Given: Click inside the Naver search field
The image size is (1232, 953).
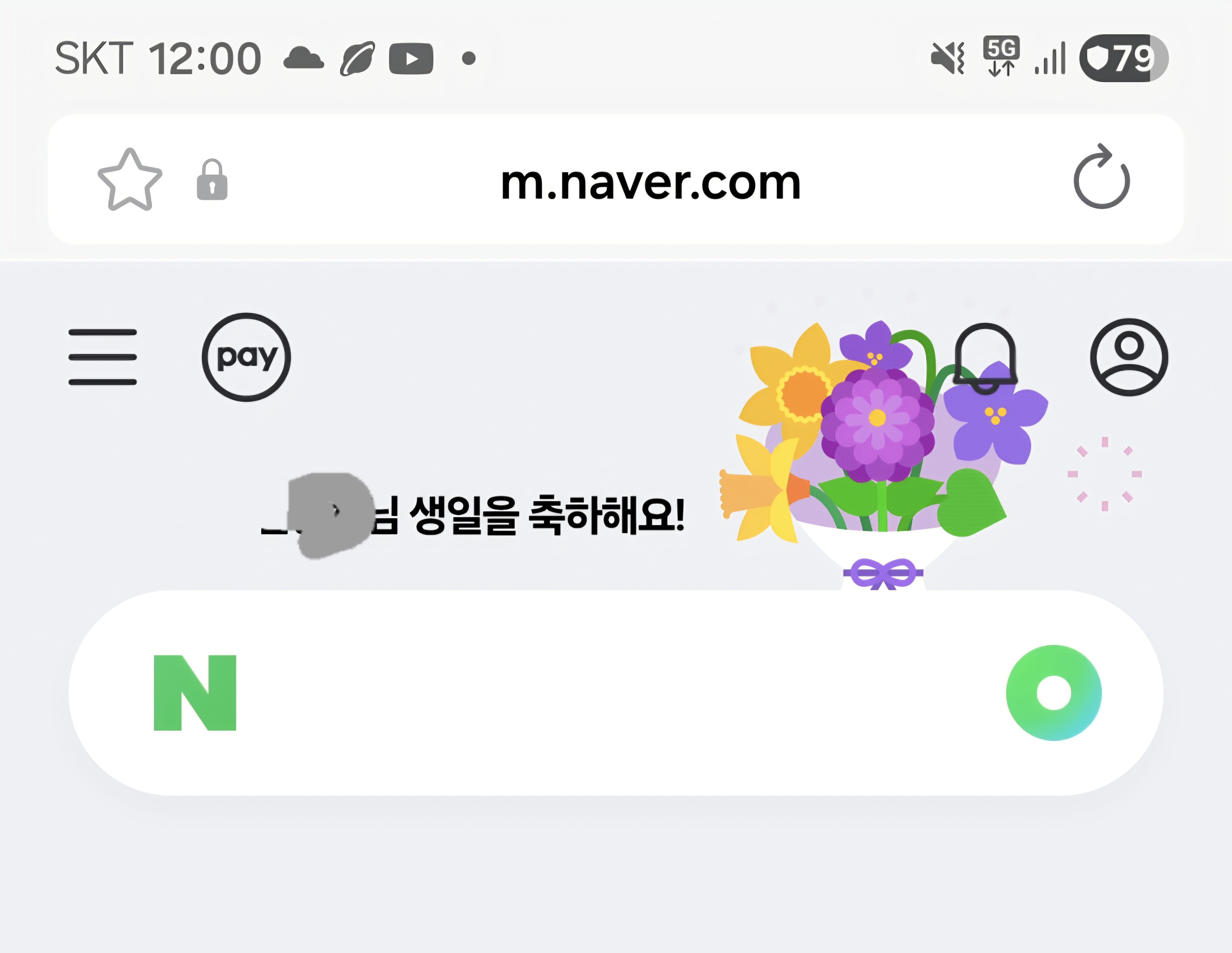Looking at the screenshot, I should click(616, 693).
